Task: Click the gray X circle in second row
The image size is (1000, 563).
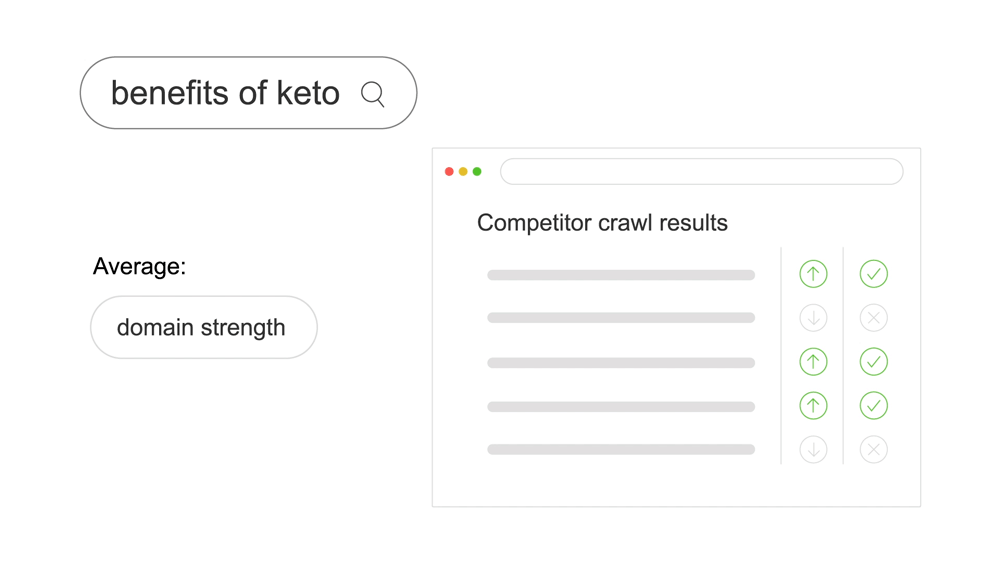Action: pos(874,318)
